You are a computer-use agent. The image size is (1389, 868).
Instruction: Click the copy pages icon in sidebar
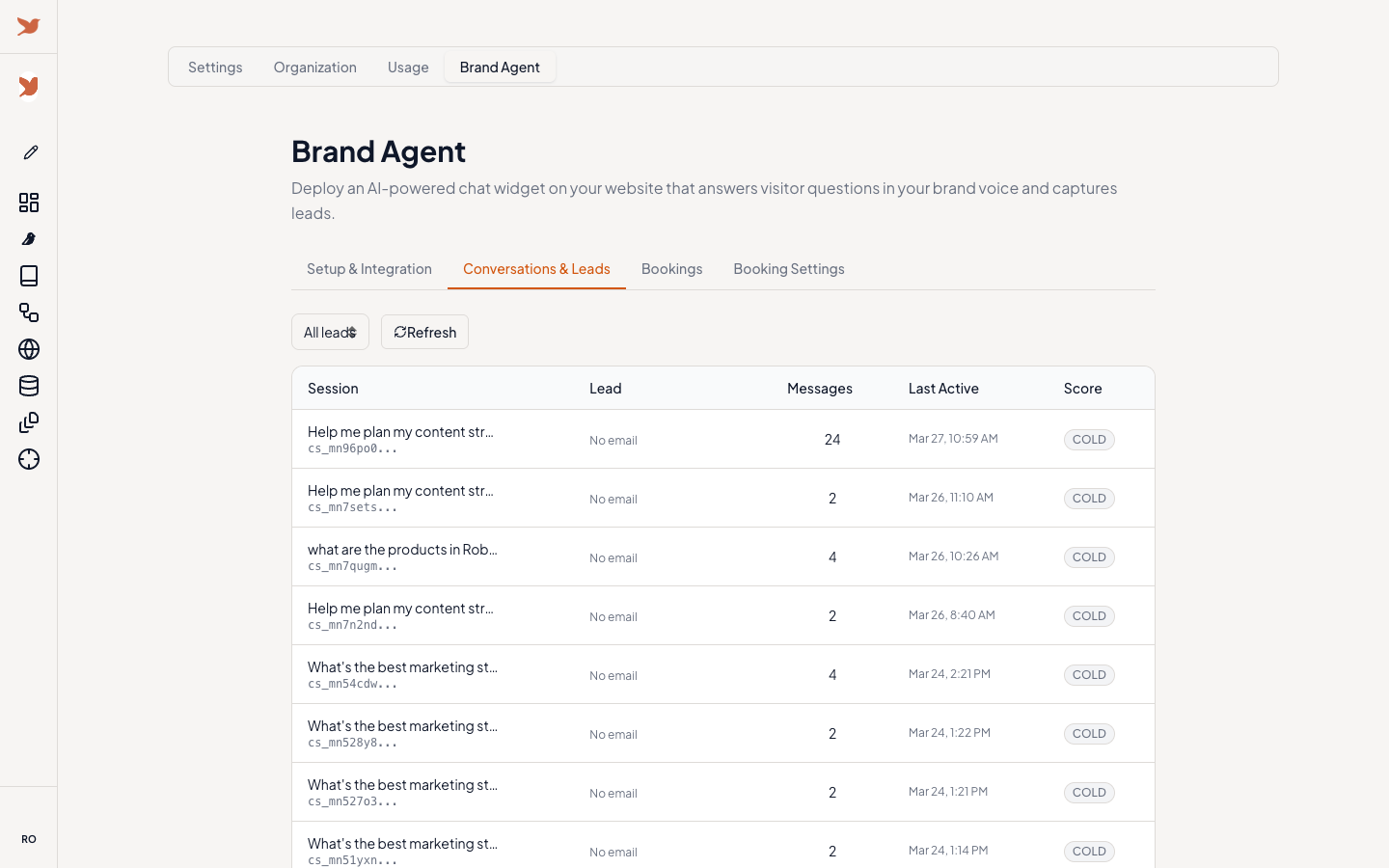pyautogui.click(x=29, y=422)
